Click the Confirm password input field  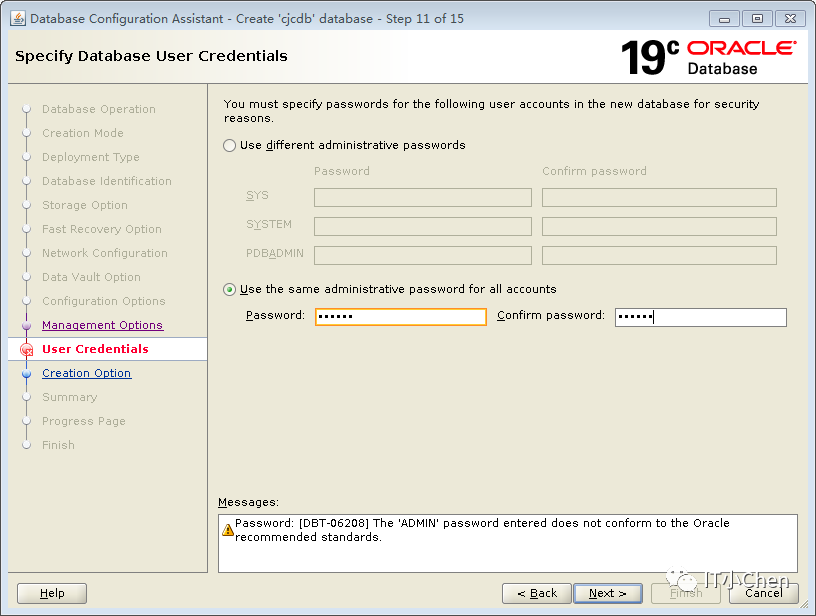click(x=700, y=317)
